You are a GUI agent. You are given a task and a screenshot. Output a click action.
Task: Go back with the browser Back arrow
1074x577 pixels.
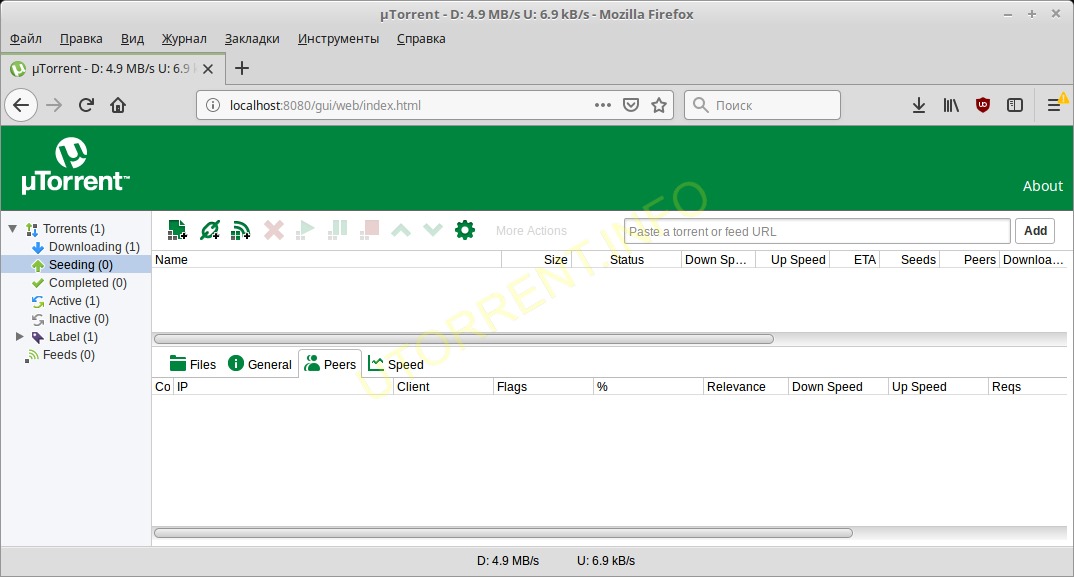click(x=21, y=105)
